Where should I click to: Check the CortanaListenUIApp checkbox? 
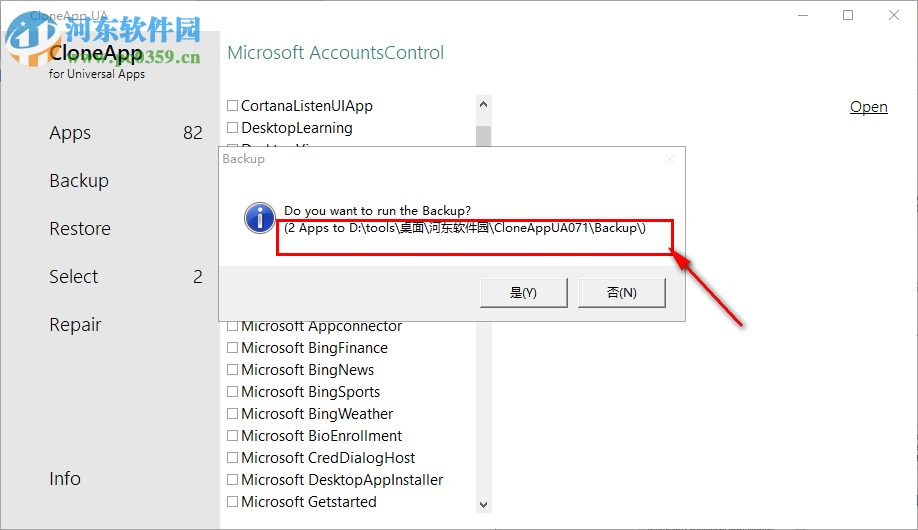233,106
